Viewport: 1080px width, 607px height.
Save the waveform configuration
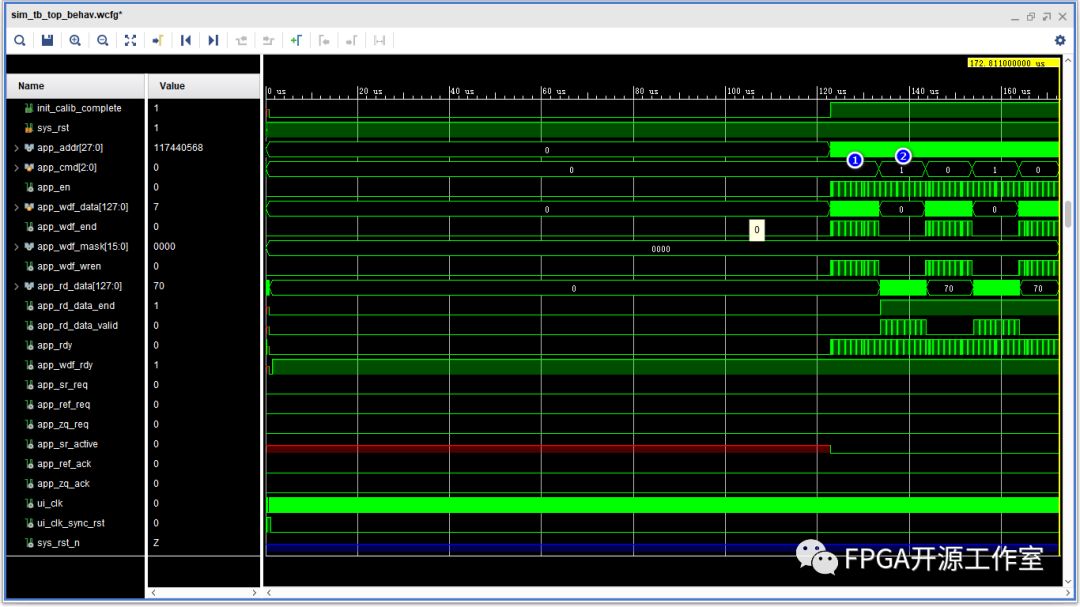point(47,40)
